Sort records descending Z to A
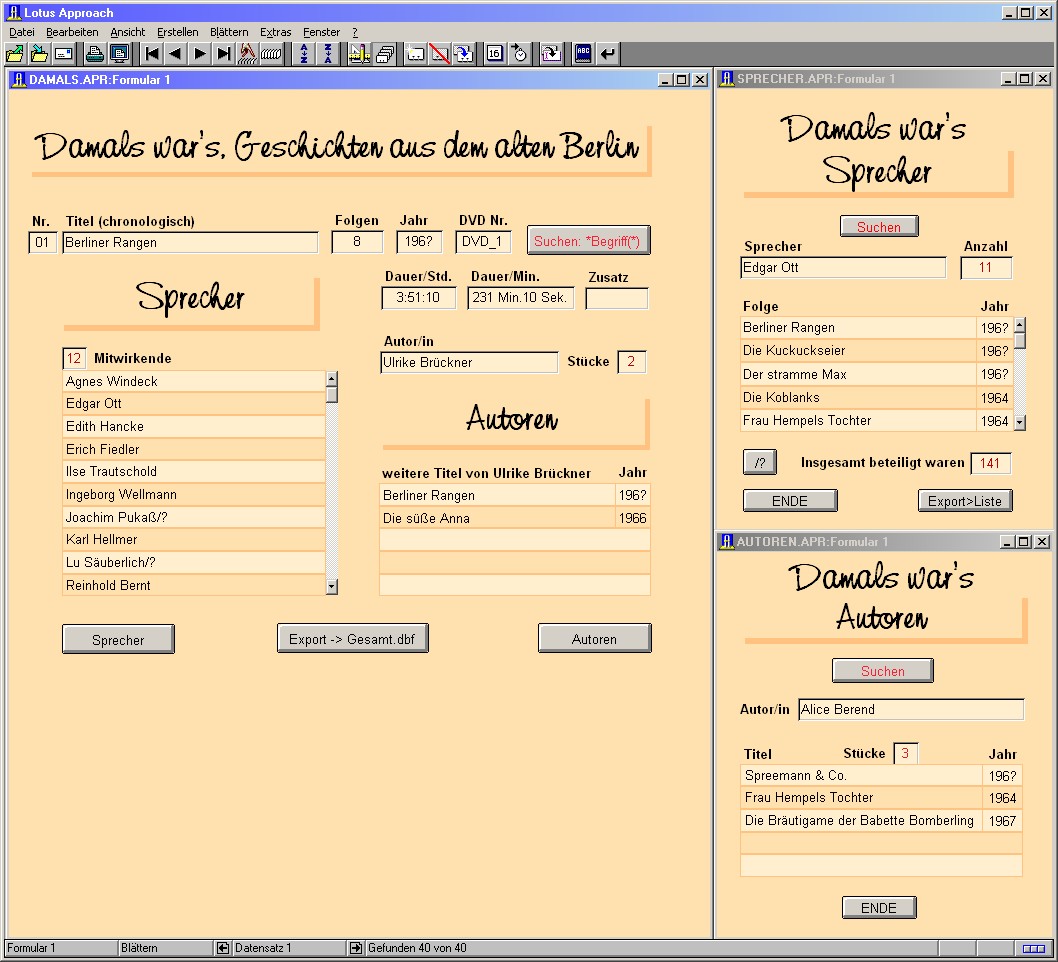 [328, 54]
